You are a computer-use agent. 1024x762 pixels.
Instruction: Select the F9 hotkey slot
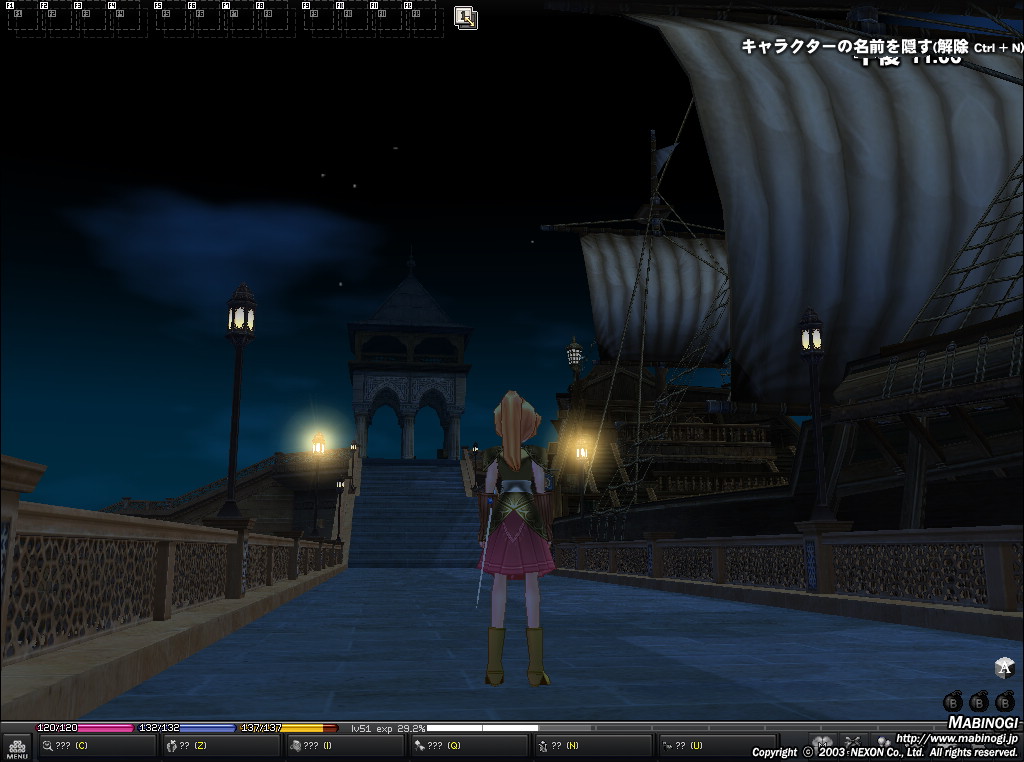[319, 16]
